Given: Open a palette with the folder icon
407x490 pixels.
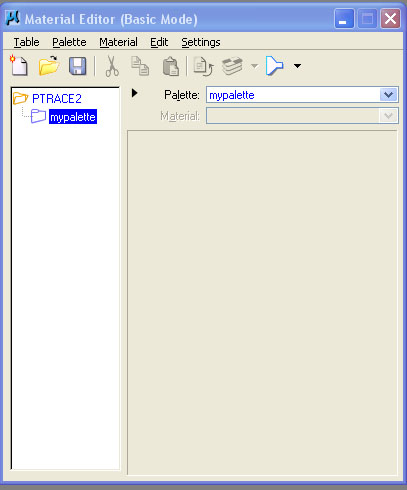Looking at the screenshot, I should pos(49,66).
